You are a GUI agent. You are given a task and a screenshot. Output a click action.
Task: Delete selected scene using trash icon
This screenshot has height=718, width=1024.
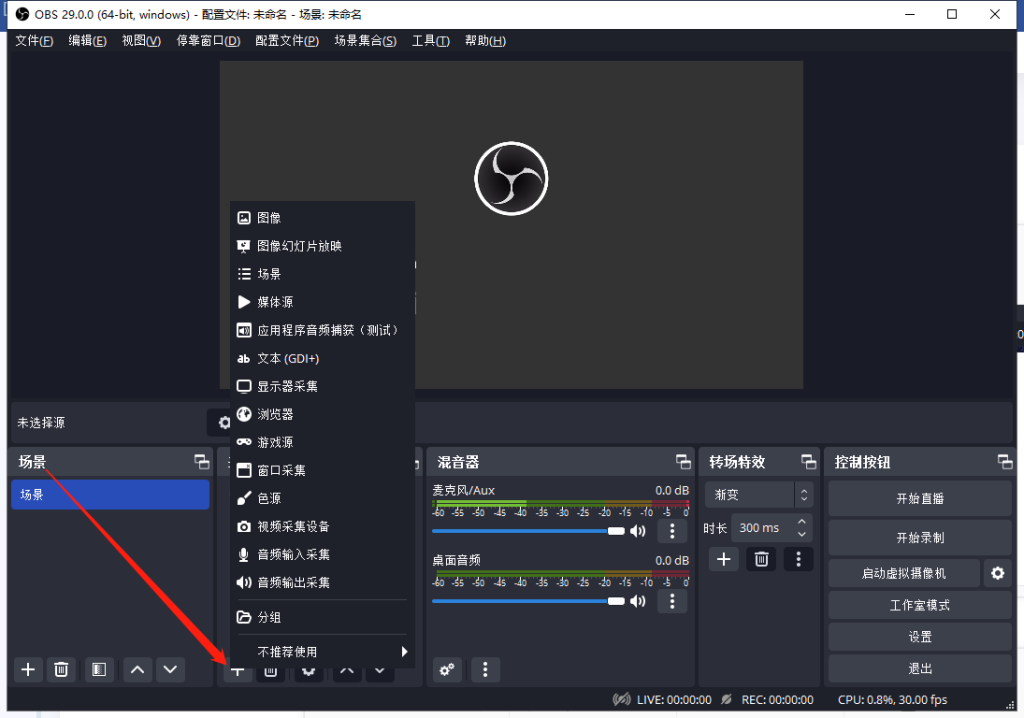[61, 669]
